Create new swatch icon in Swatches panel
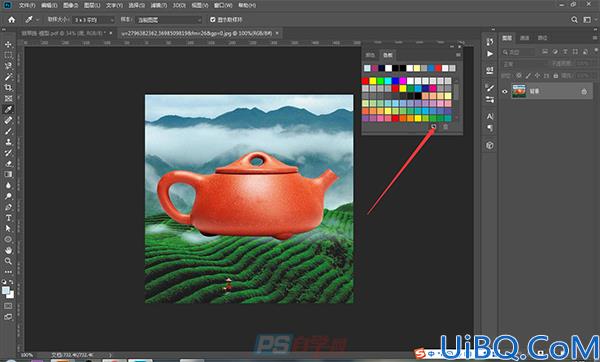The image size is (600, 362). coord(434,127)
